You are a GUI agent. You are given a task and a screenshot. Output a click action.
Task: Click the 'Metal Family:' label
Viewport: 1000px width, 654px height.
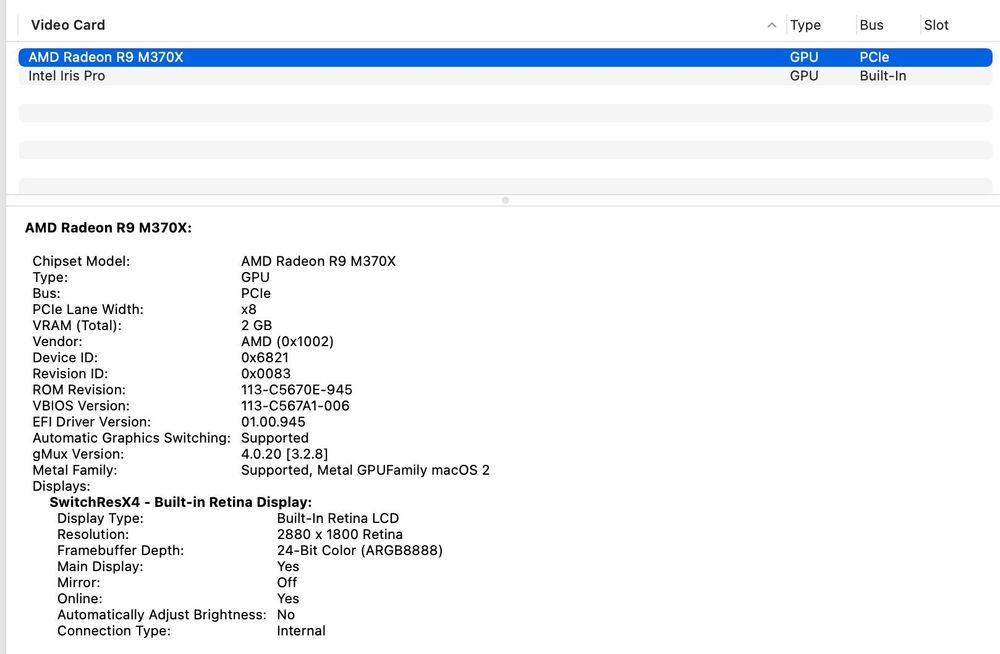pyautogui.click(x=75, y=470)
